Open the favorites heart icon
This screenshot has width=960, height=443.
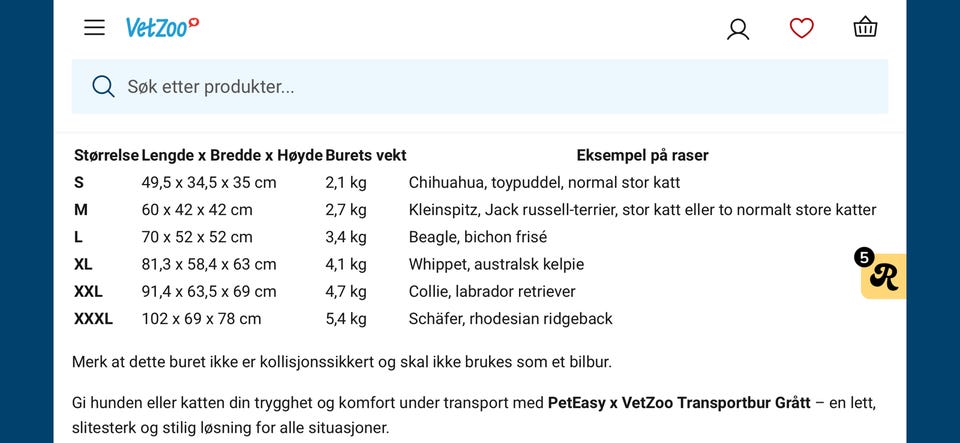[801, 28]
